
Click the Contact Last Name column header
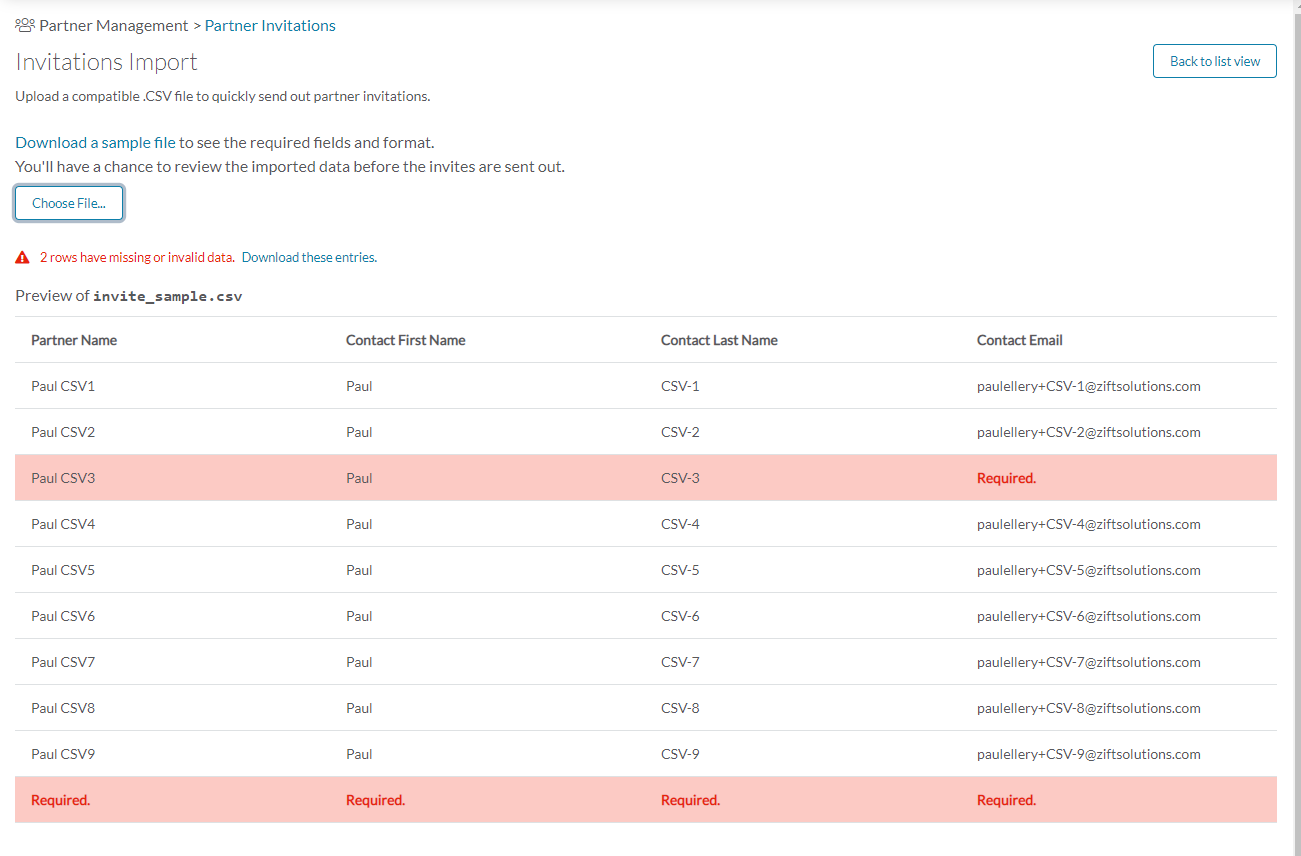click(719, 340)
